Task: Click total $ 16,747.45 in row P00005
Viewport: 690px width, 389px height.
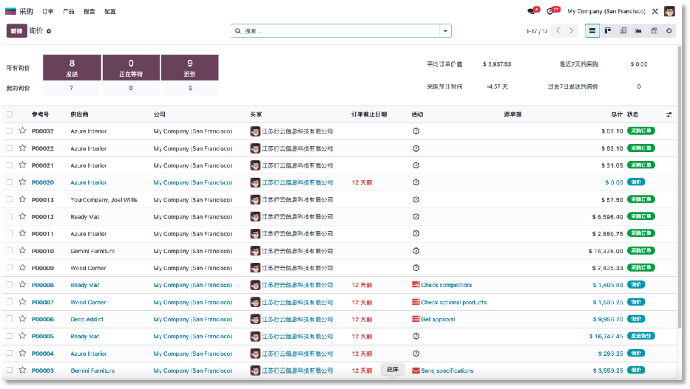Action: point(606,336)
